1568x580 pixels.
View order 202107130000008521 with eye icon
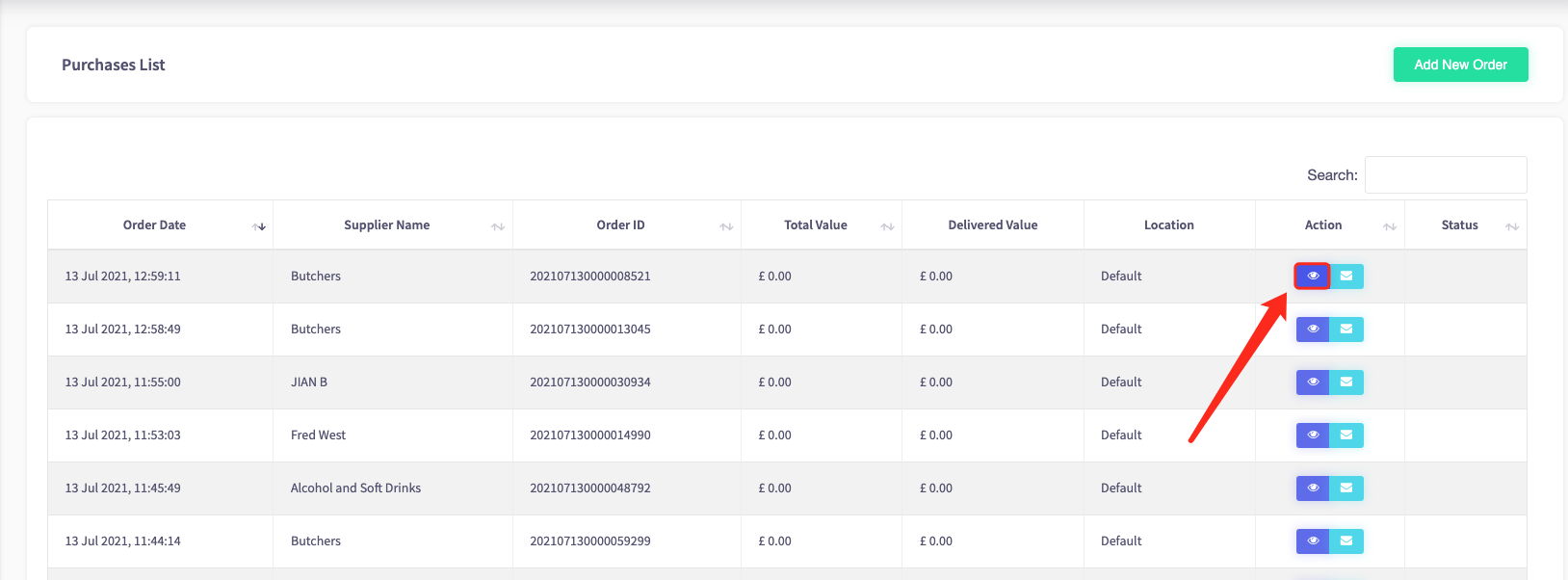(1312, 277)
